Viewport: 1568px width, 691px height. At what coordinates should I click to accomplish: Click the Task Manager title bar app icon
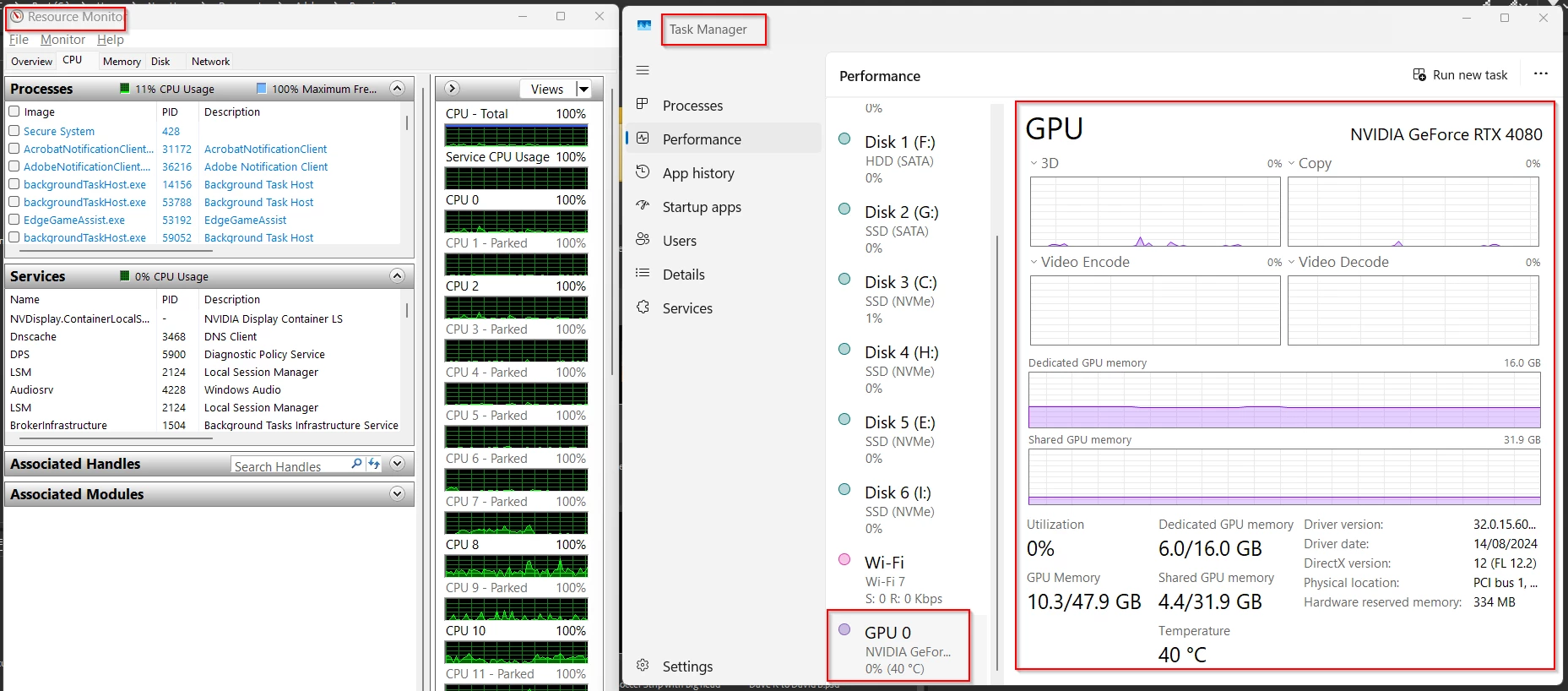click(644, 25)
